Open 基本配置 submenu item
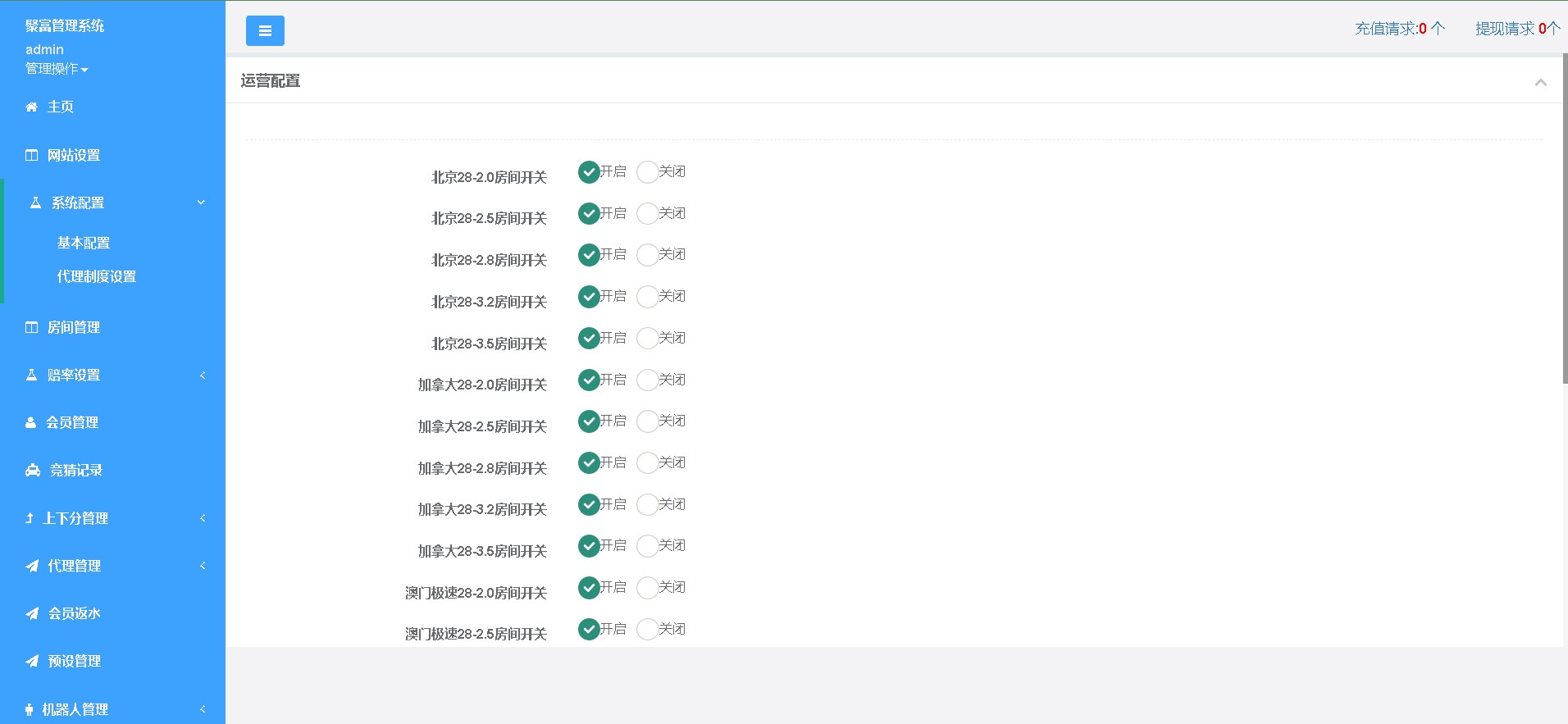 [x=84, y=243]
